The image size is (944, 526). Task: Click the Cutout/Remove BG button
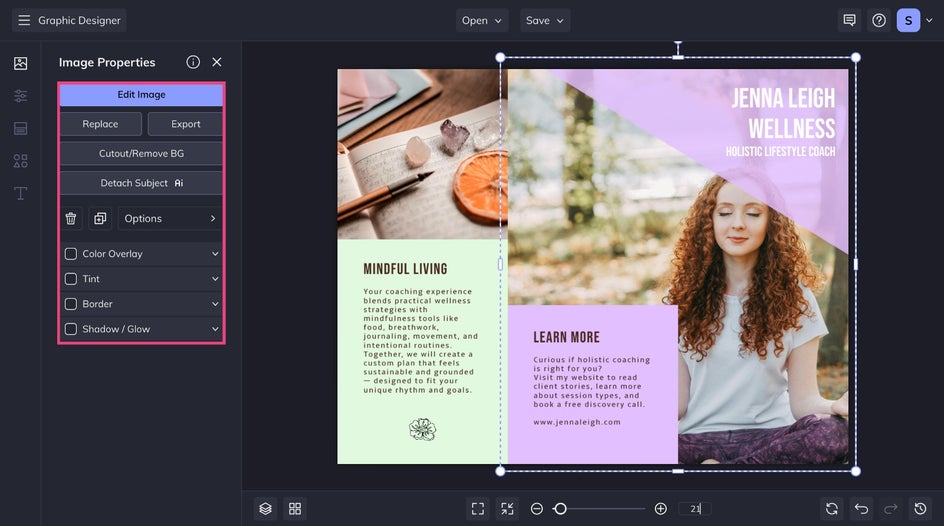[x=141, y=154]
